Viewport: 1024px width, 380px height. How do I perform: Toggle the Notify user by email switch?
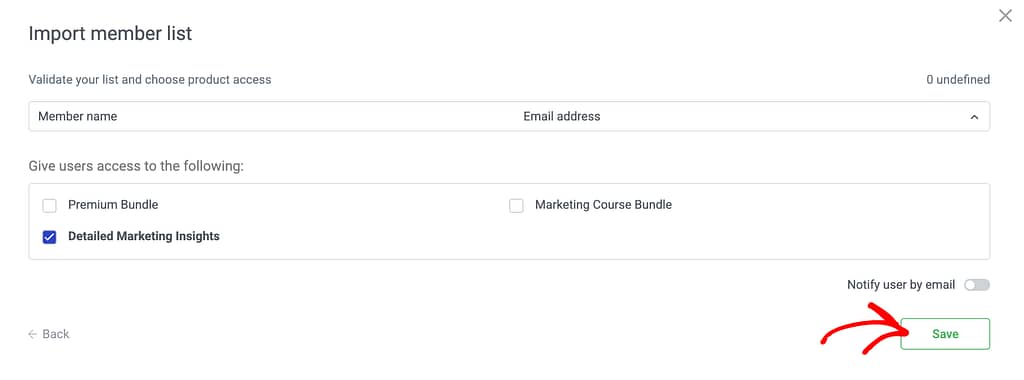point(977,285)
